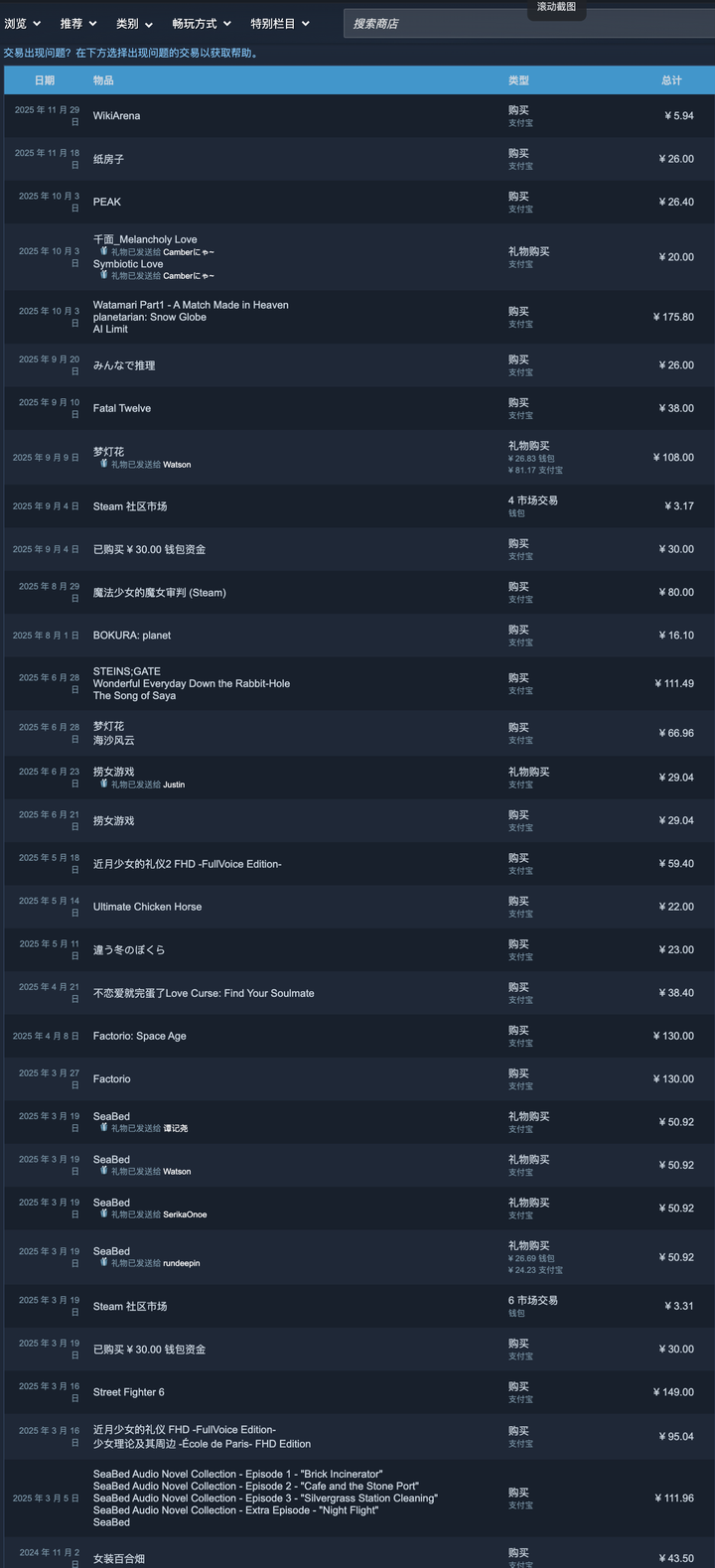Open the Factorio: Space Age purchase
The image size is (715, 1568).
[x=140, y=1036]
